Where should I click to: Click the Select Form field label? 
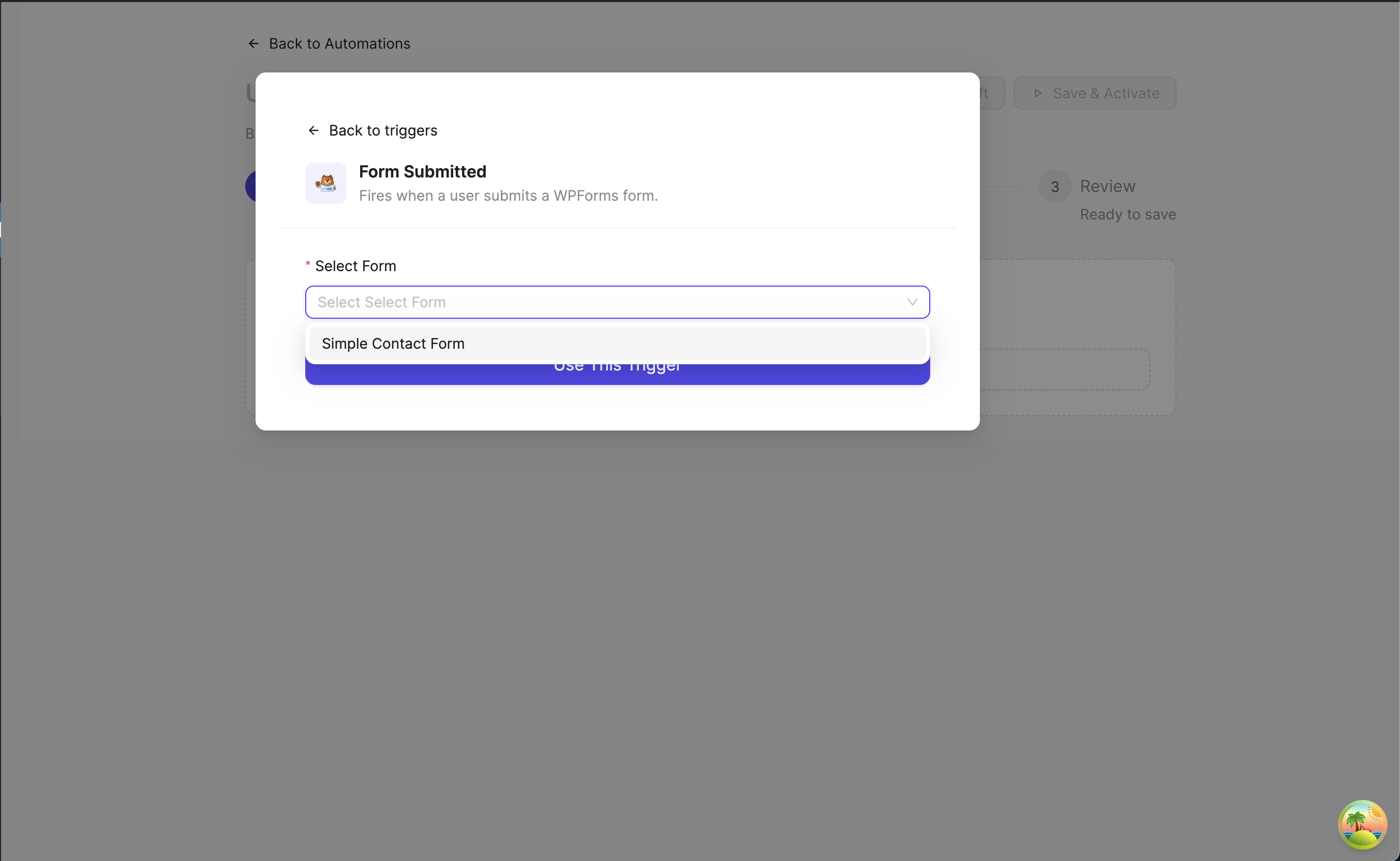point(355,266)
